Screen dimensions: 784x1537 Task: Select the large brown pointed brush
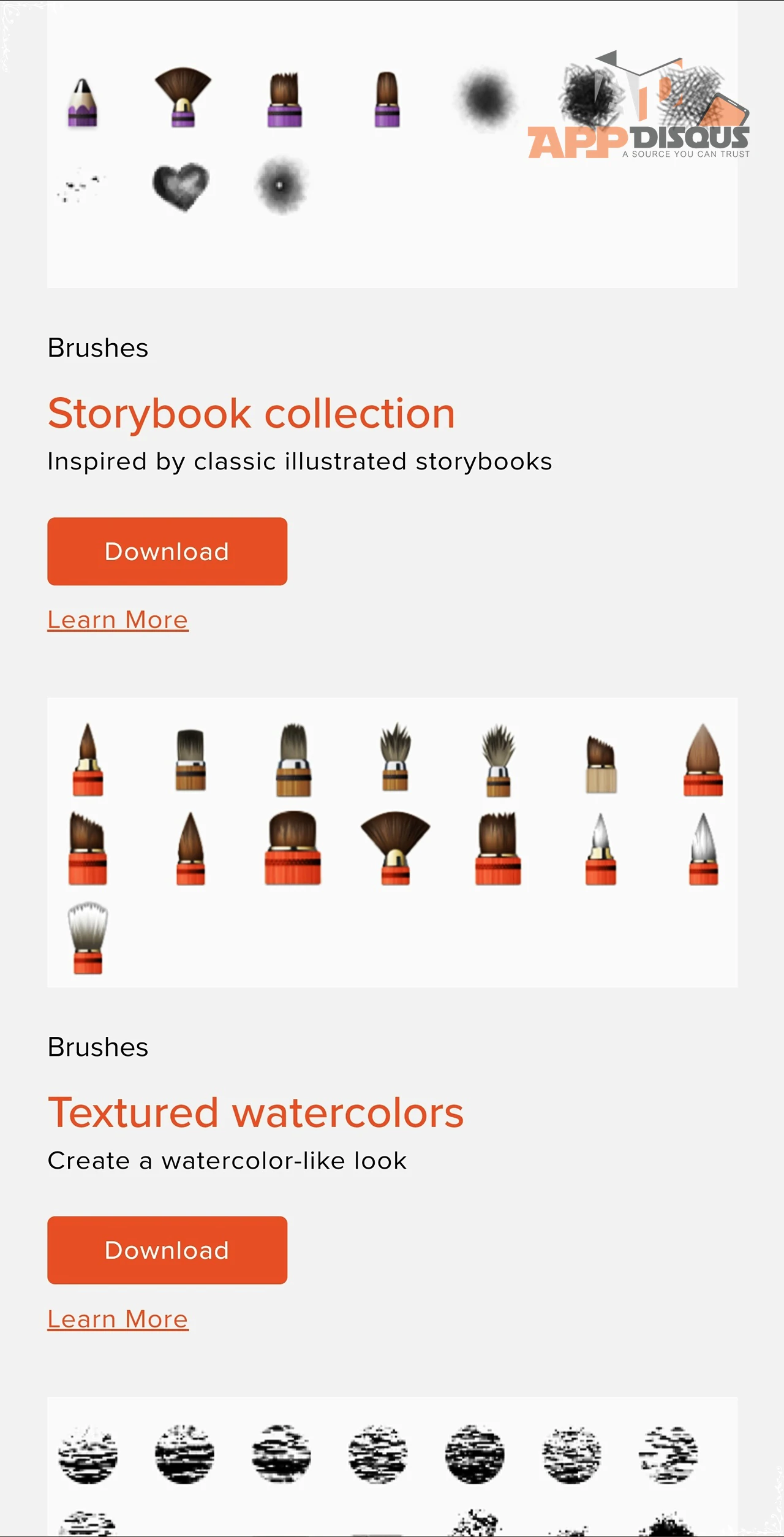(x=703, y=759)
